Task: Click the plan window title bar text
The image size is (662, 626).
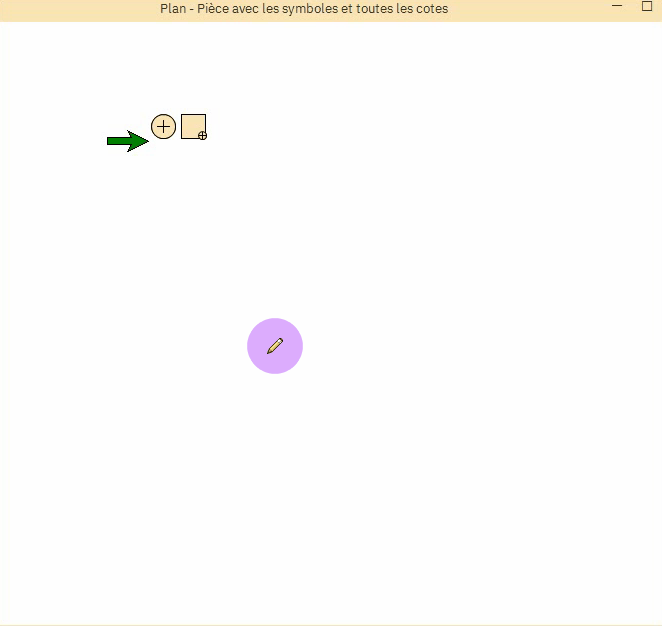Action: [304, 9]
